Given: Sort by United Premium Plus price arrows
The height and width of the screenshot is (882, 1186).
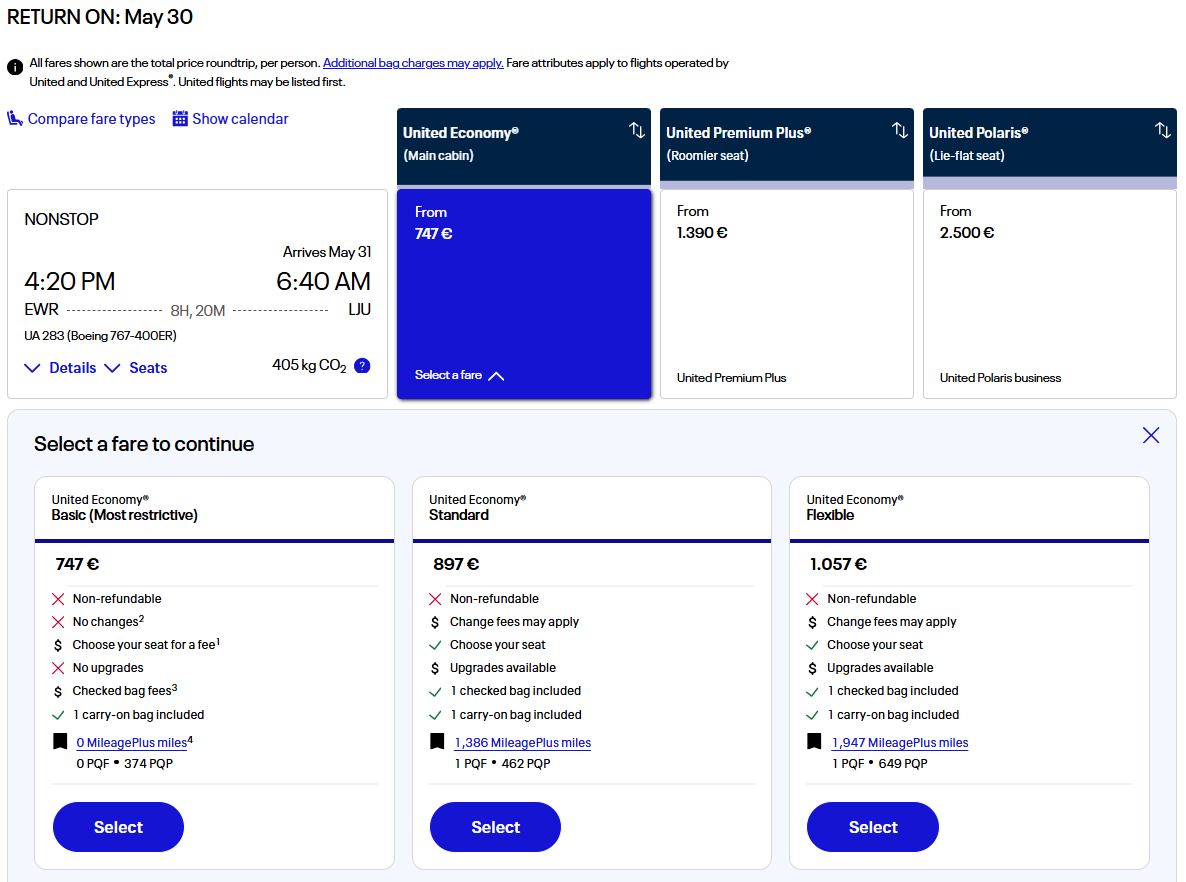Looking at the screenshot, I should (x=899, y=131).
